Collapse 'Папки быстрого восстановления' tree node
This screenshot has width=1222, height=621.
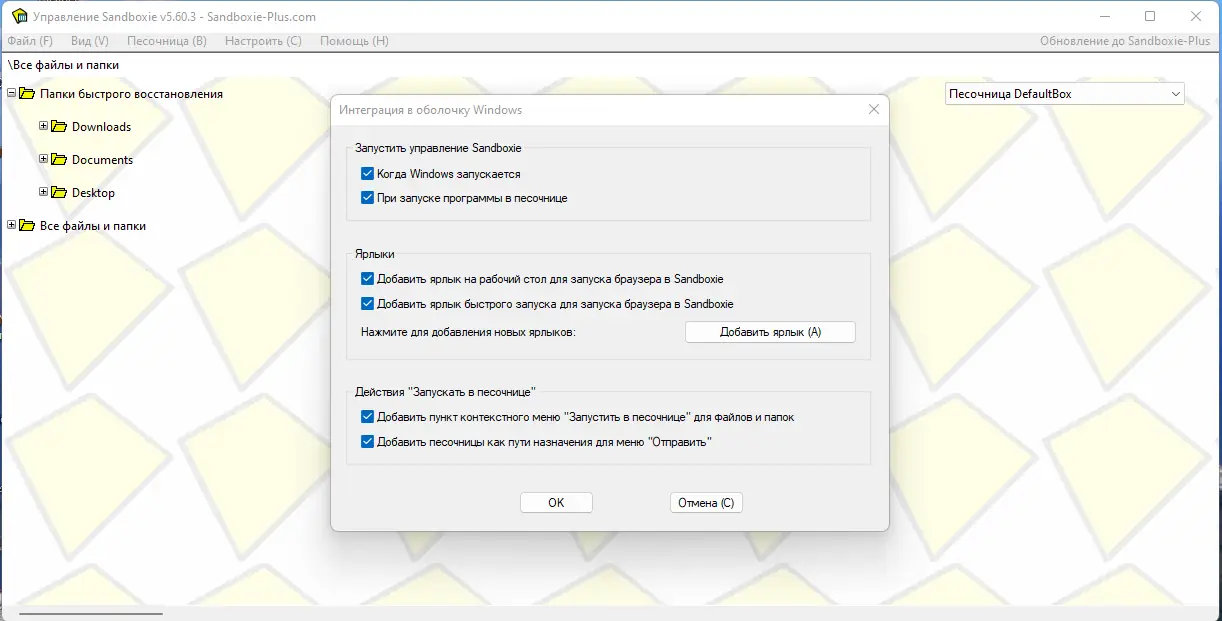tap(11, 93)
